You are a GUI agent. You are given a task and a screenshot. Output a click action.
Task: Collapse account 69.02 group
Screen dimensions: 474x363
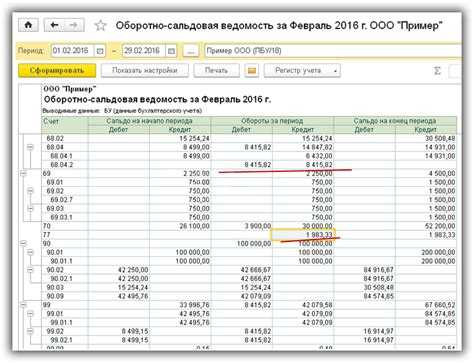(x=30, y=191)
